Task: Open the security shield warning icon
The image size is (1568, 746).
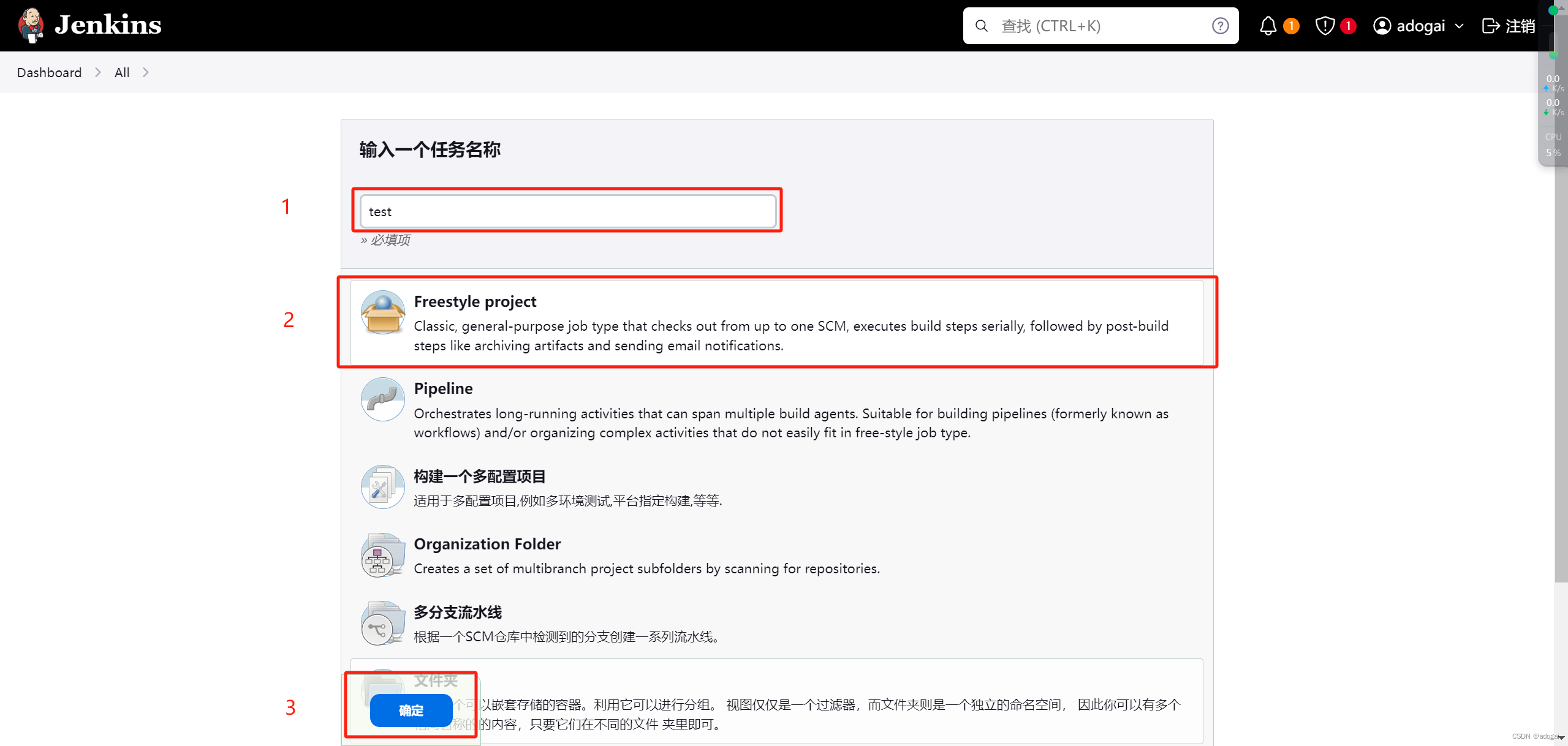Action: 1325,26
